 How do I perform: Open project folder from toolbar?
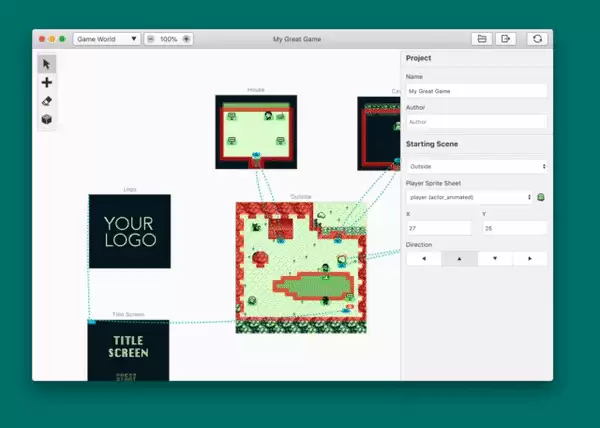pyautogui.click(x=482, y=39)
